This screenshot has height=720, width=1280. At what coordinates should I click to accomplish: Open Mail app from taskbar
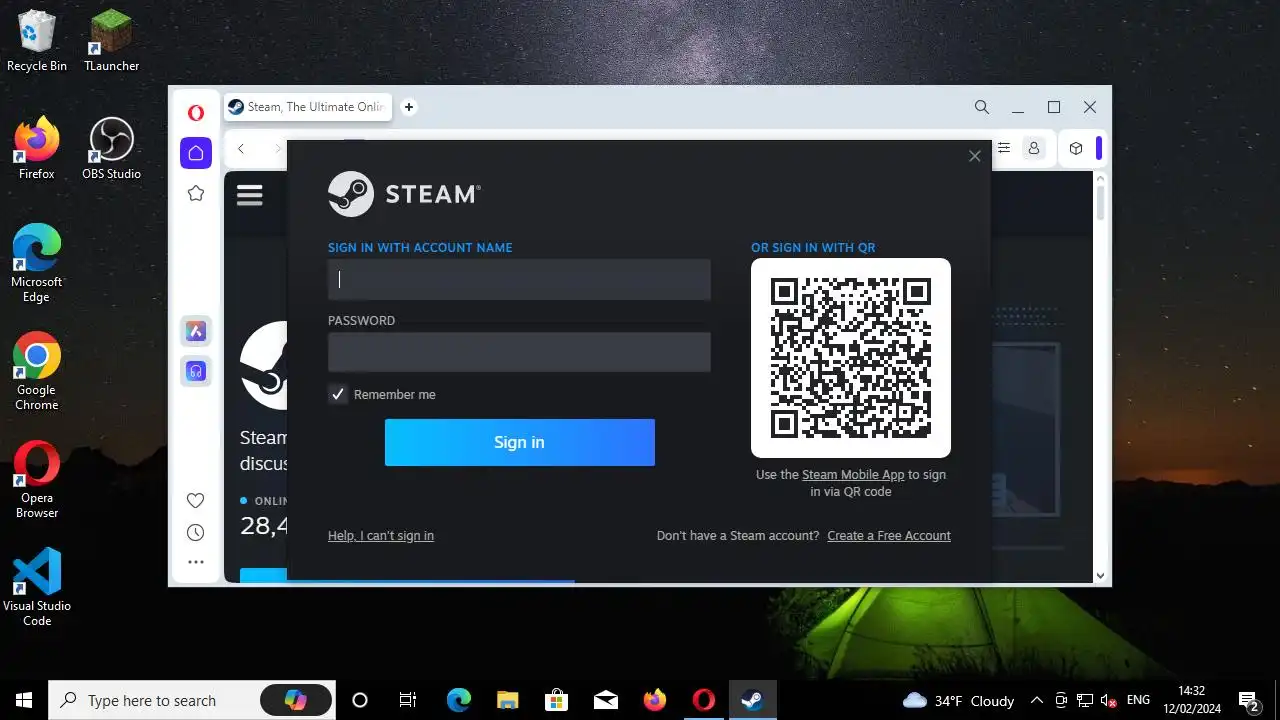[605, 700]
